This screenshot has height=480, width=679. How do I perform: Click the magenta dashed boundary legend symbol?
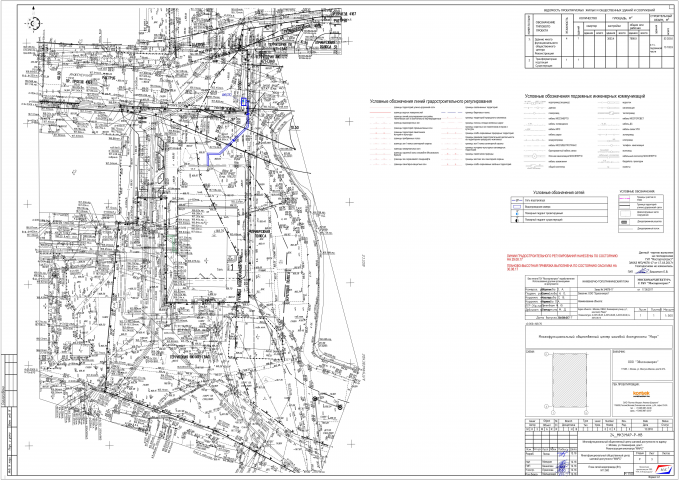pyautogui.click(x=626, y=198)
